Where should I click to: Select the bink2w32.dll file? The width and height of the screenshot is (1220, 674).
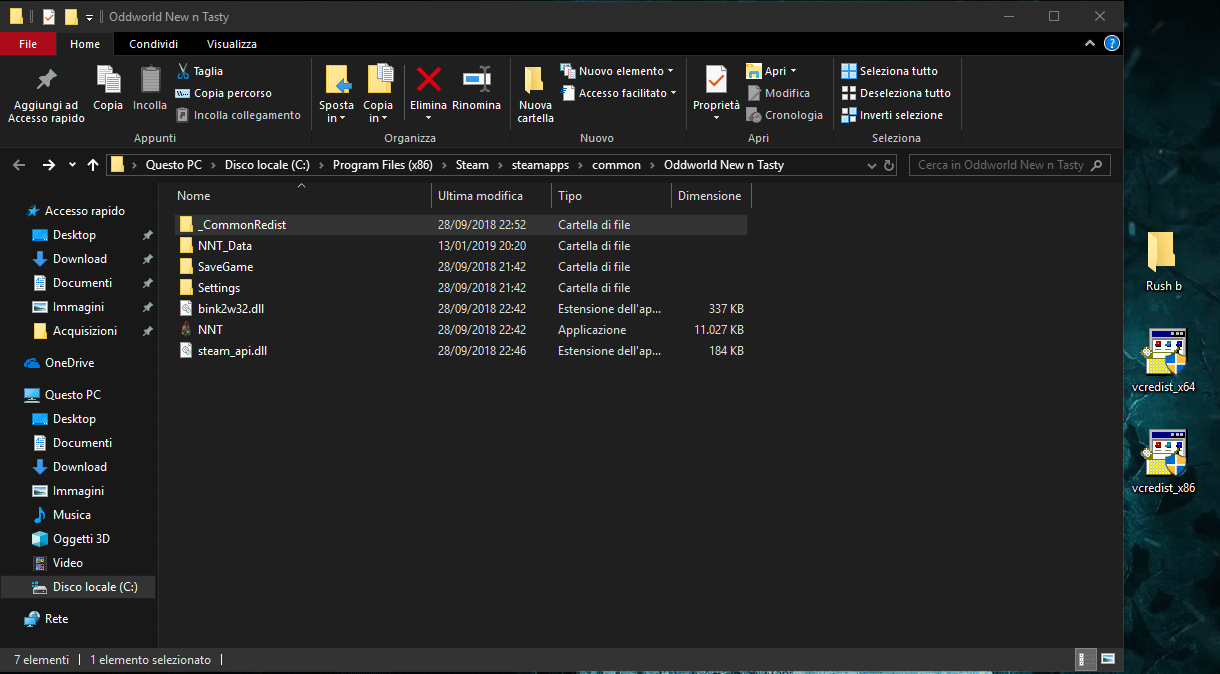460,309
